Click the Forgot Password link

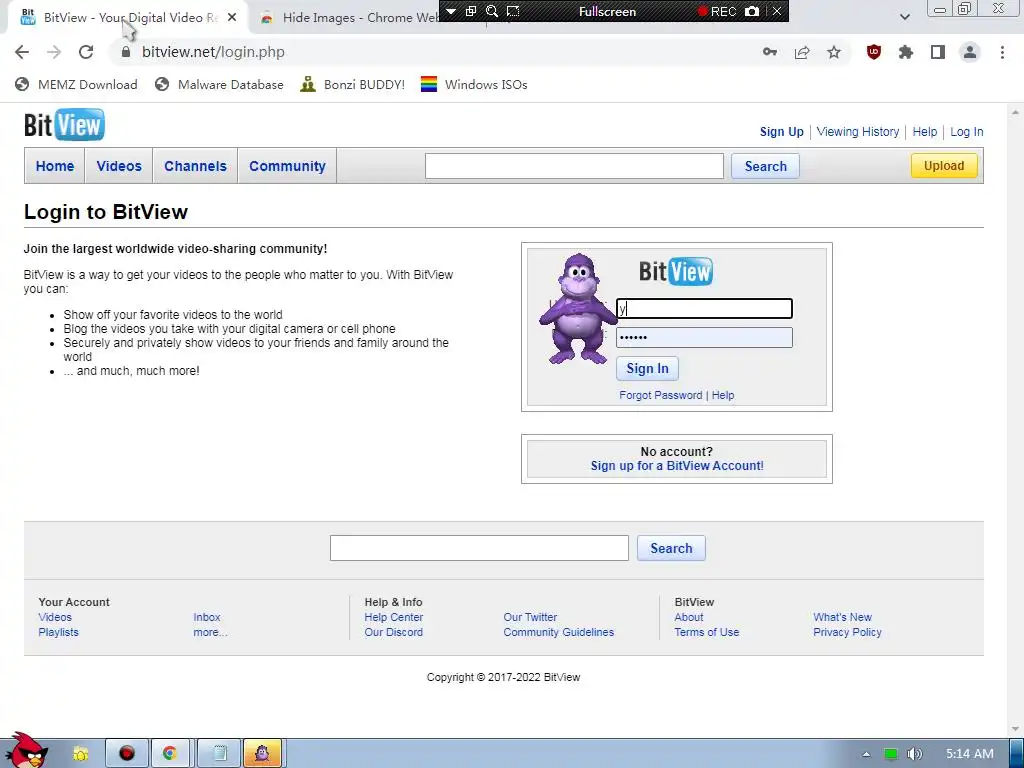[x=660, y=395]
